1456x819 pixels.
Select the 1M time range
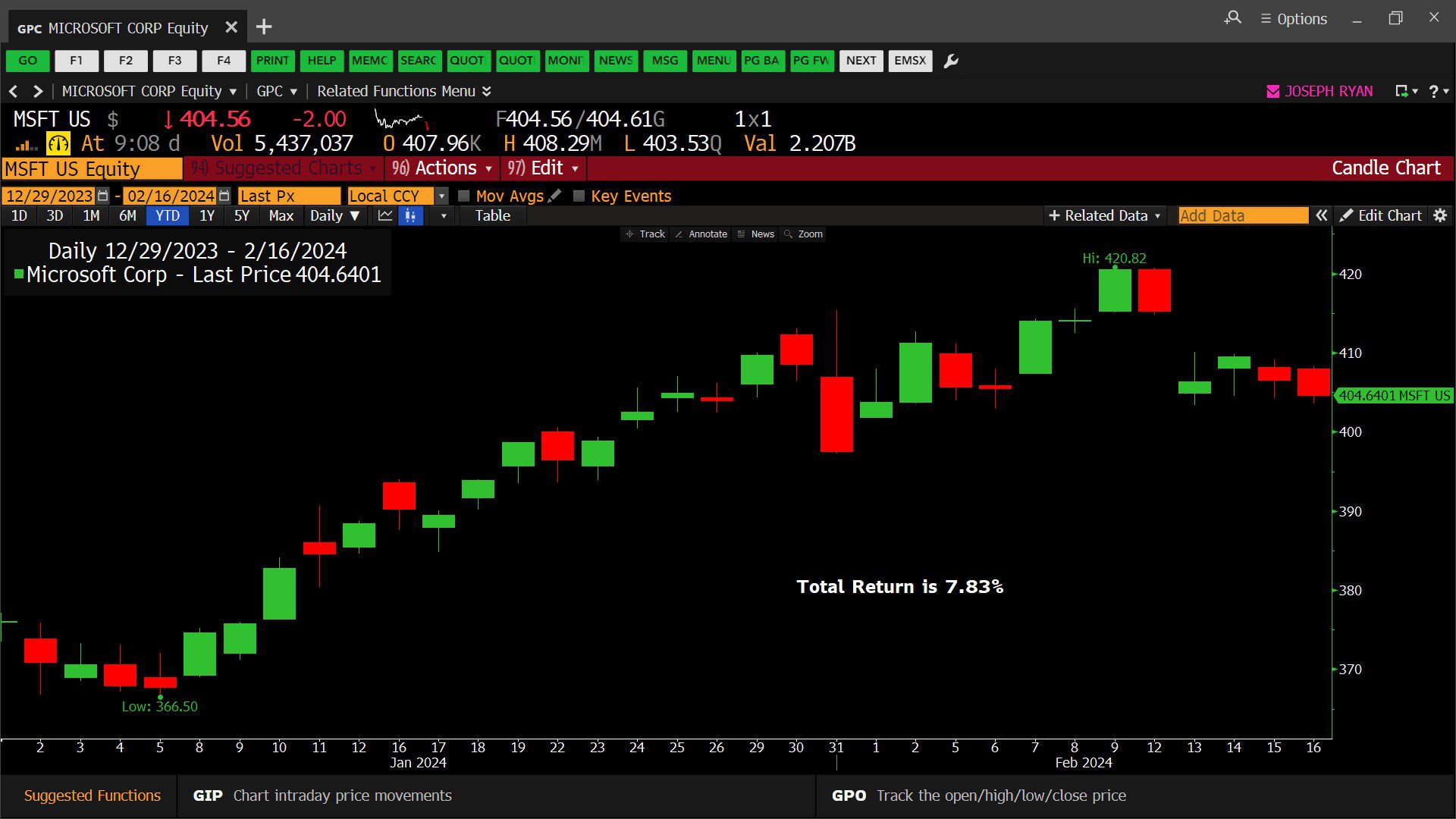[91, 216]
